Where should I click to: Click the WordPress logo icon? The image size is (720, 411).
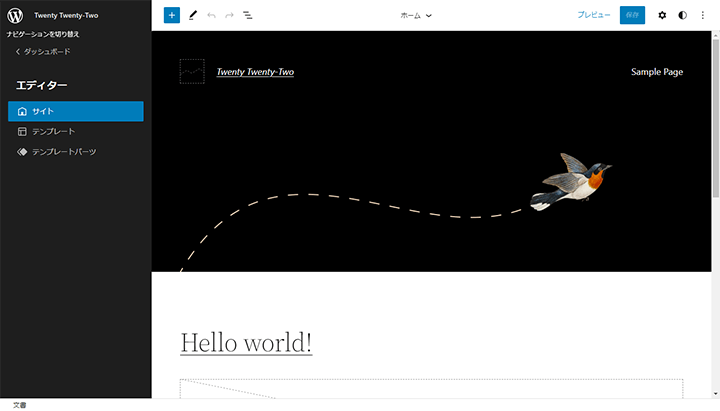pos(15,15)
